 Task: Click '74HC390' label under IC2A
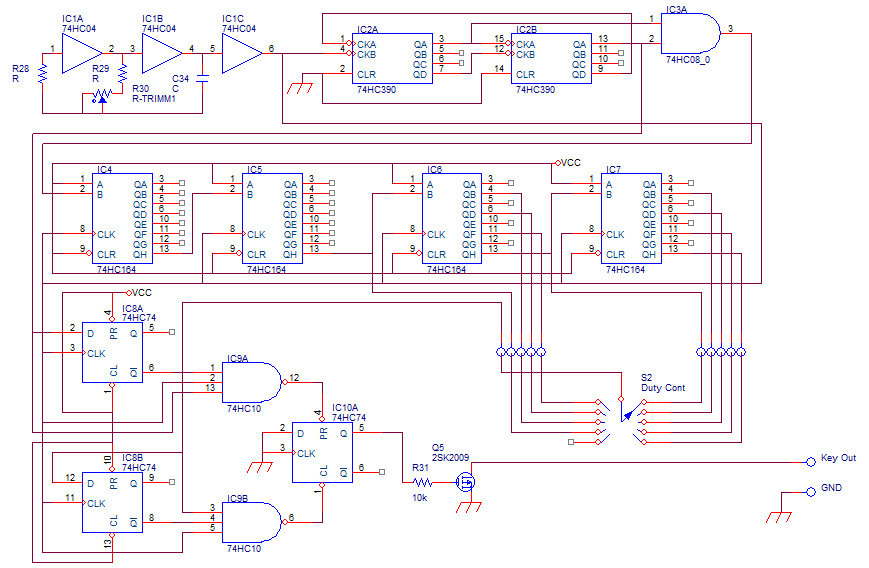click(x=376, y=90)
